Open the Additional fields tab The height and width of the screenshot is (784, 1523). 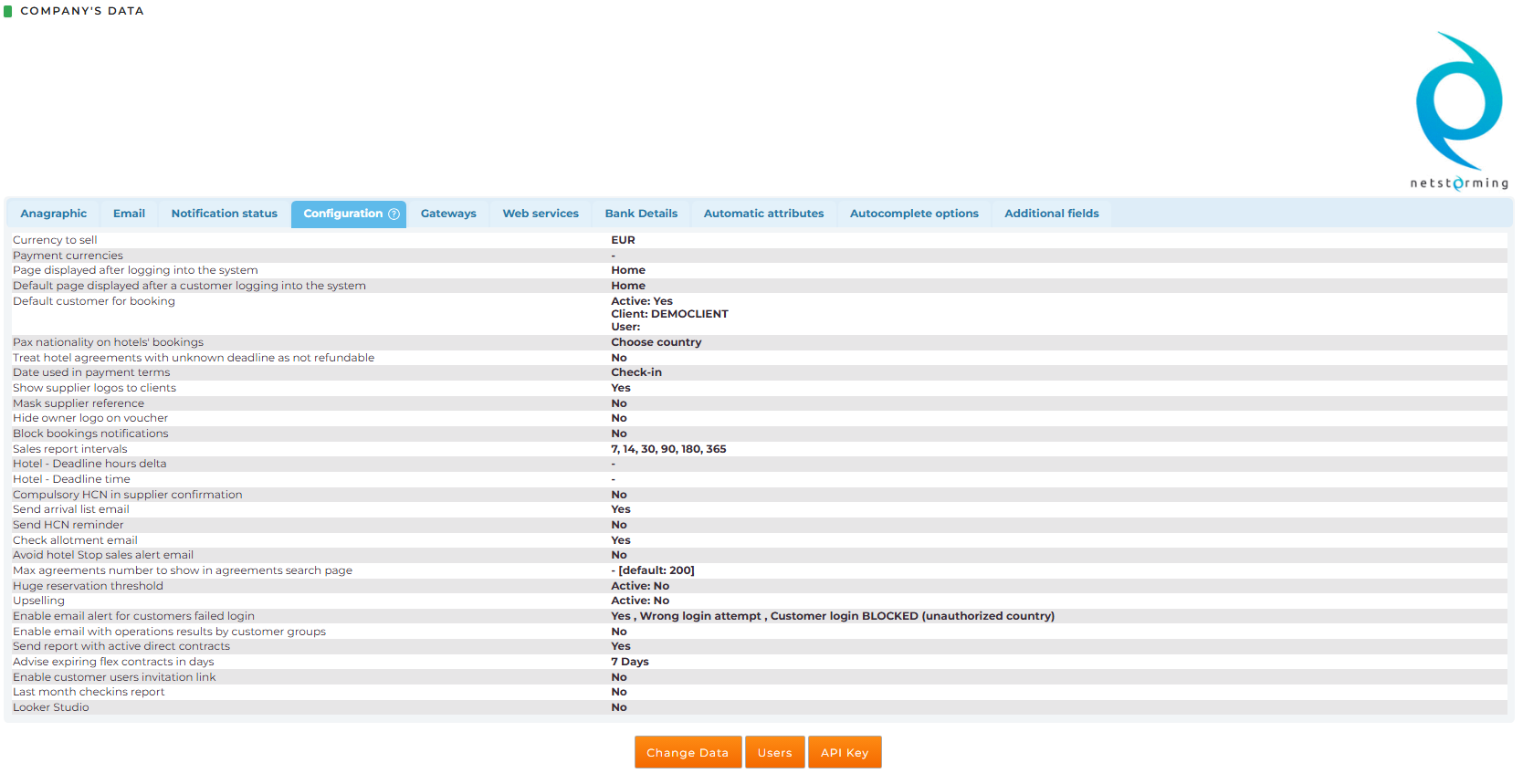click(x=1051, y=214)
